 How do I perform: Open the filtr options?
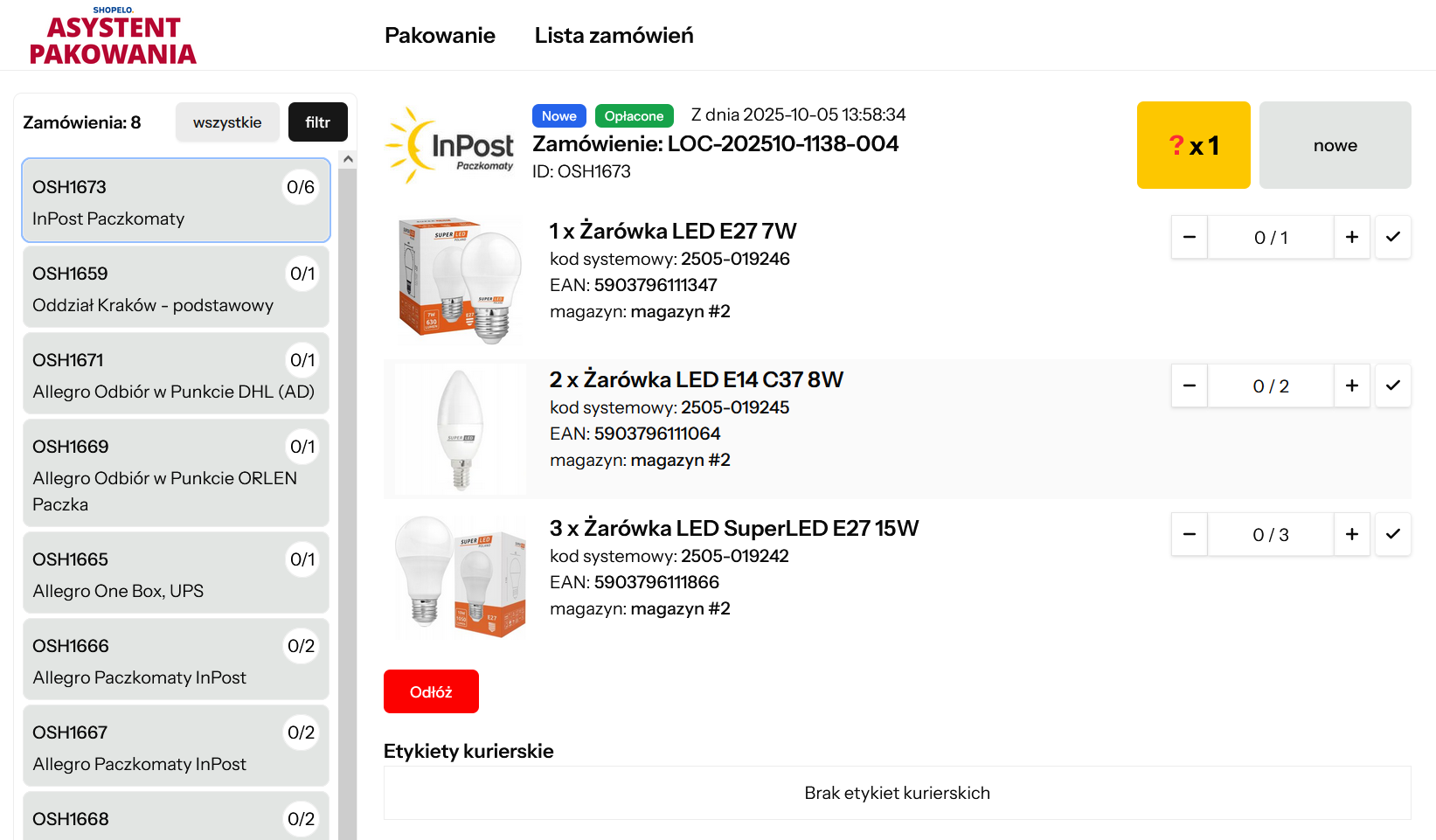tap(317, 122)
